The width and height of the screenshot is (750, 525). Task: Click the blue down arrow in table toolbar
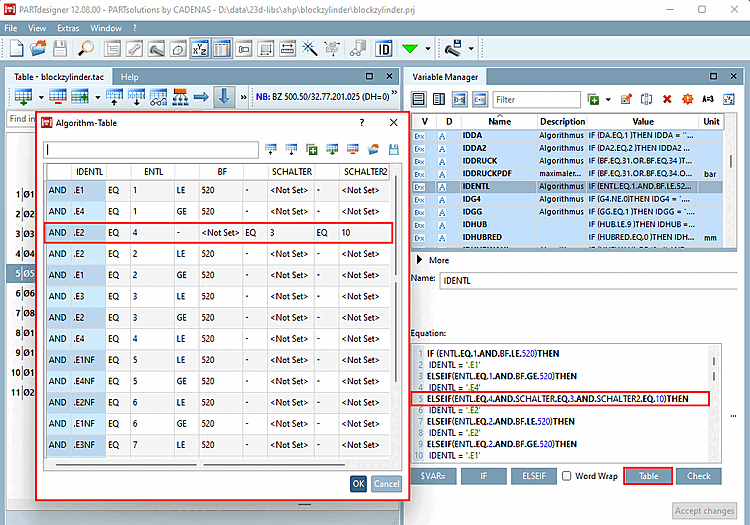[x=223, y=97]
